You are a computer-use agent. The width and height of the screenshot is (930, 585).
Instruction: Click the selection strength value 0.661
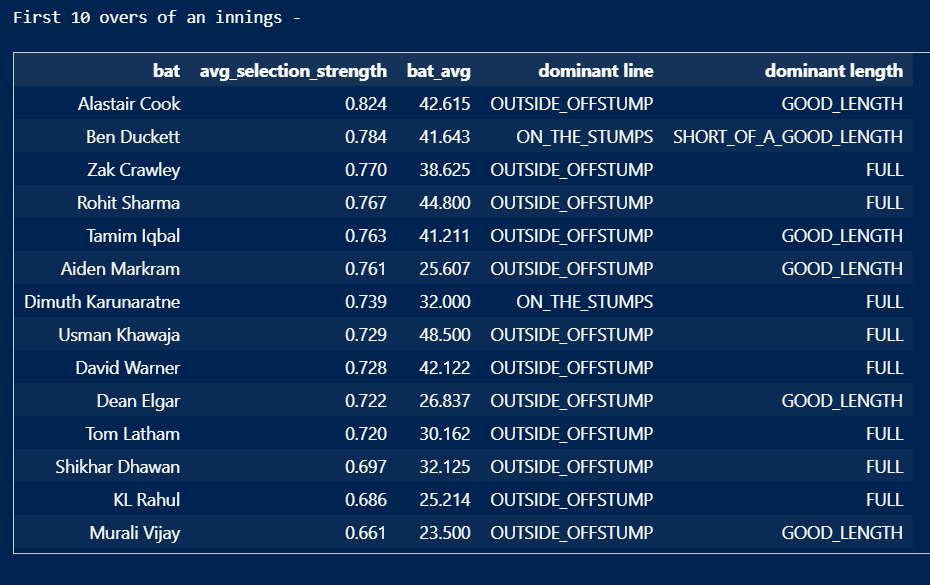tap(365, 533)
